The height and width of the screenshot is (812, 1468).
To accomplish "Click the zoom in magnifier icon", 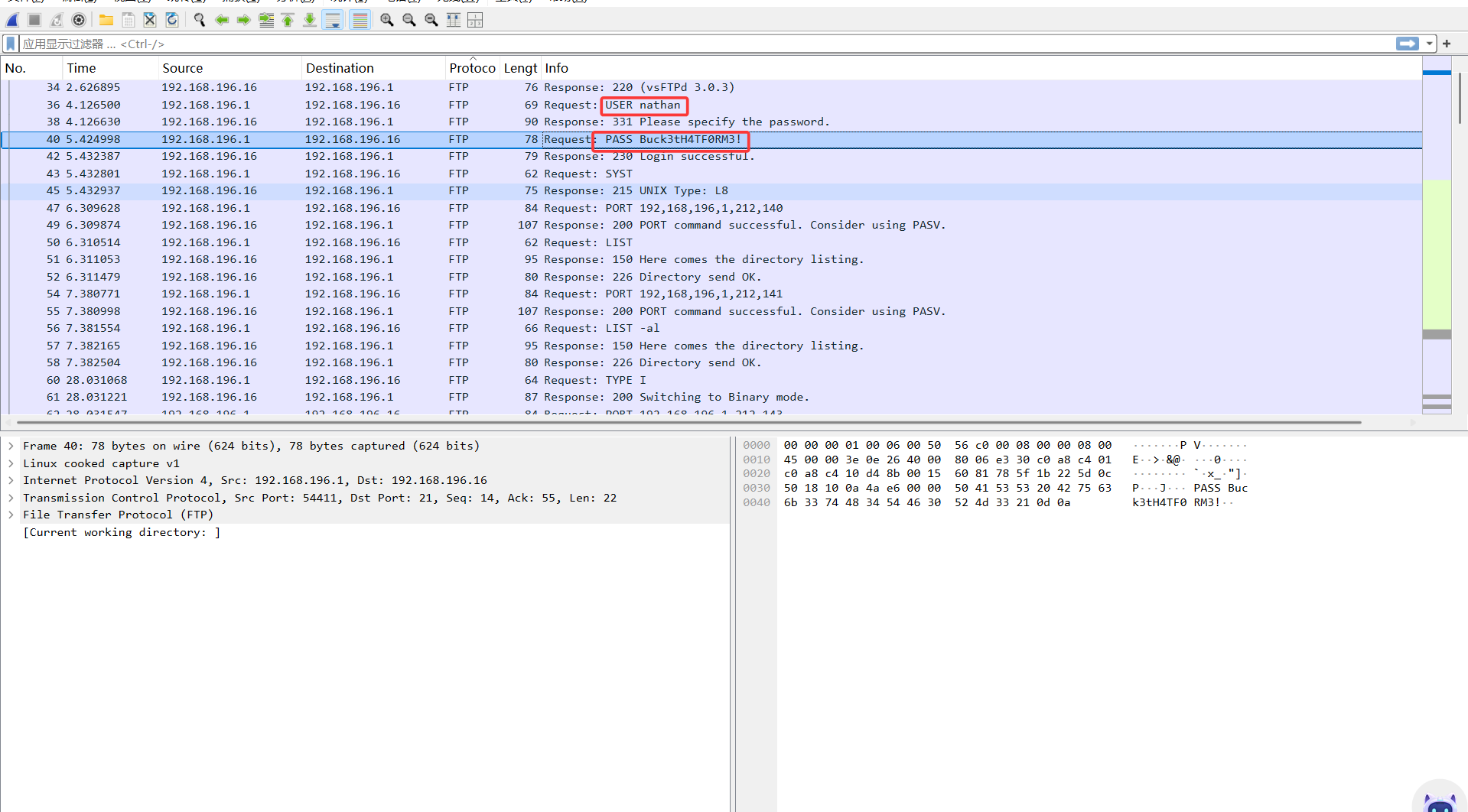I will click(x=387, y=20).
